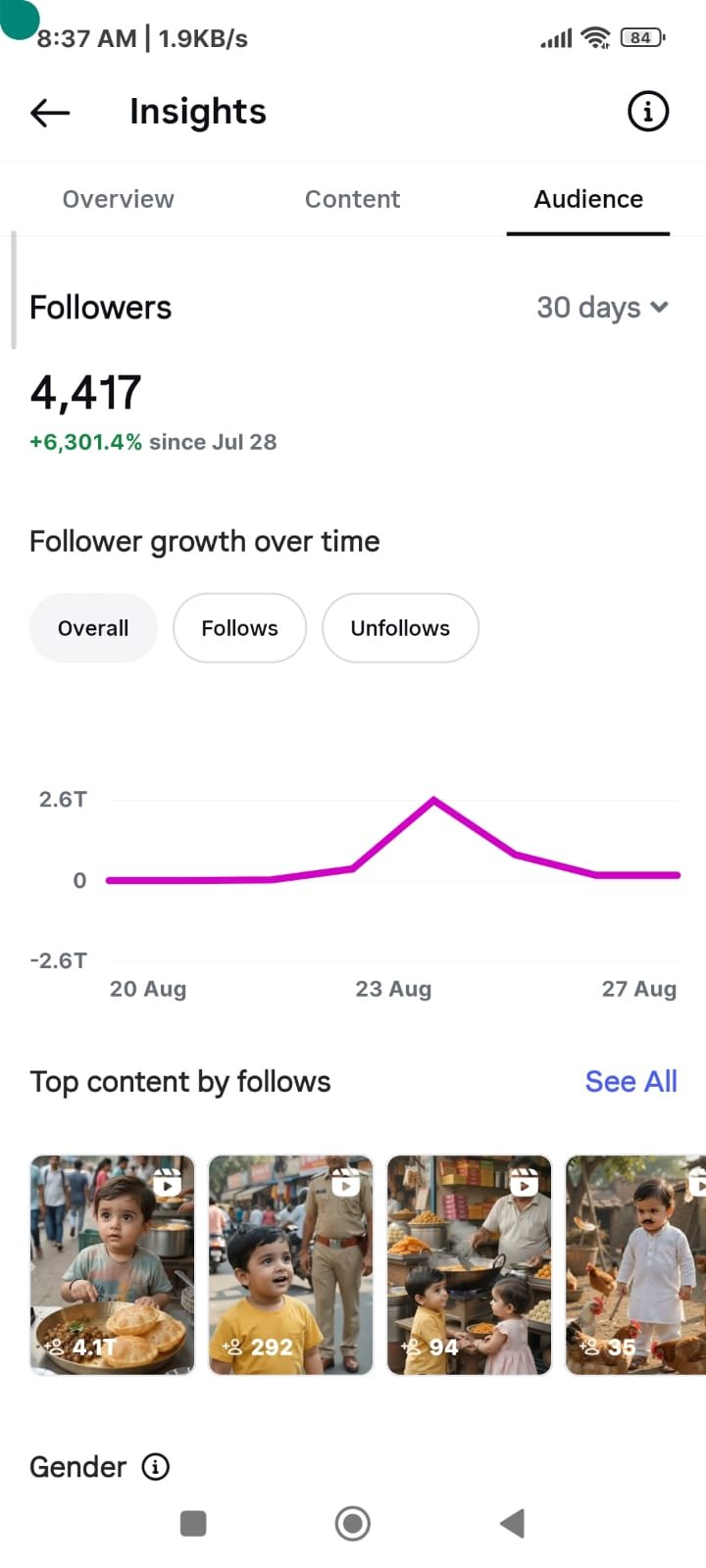Screen dimensions: 706x1568
Task: Switch to the Content tab
Action: click(x=353, y=199)
